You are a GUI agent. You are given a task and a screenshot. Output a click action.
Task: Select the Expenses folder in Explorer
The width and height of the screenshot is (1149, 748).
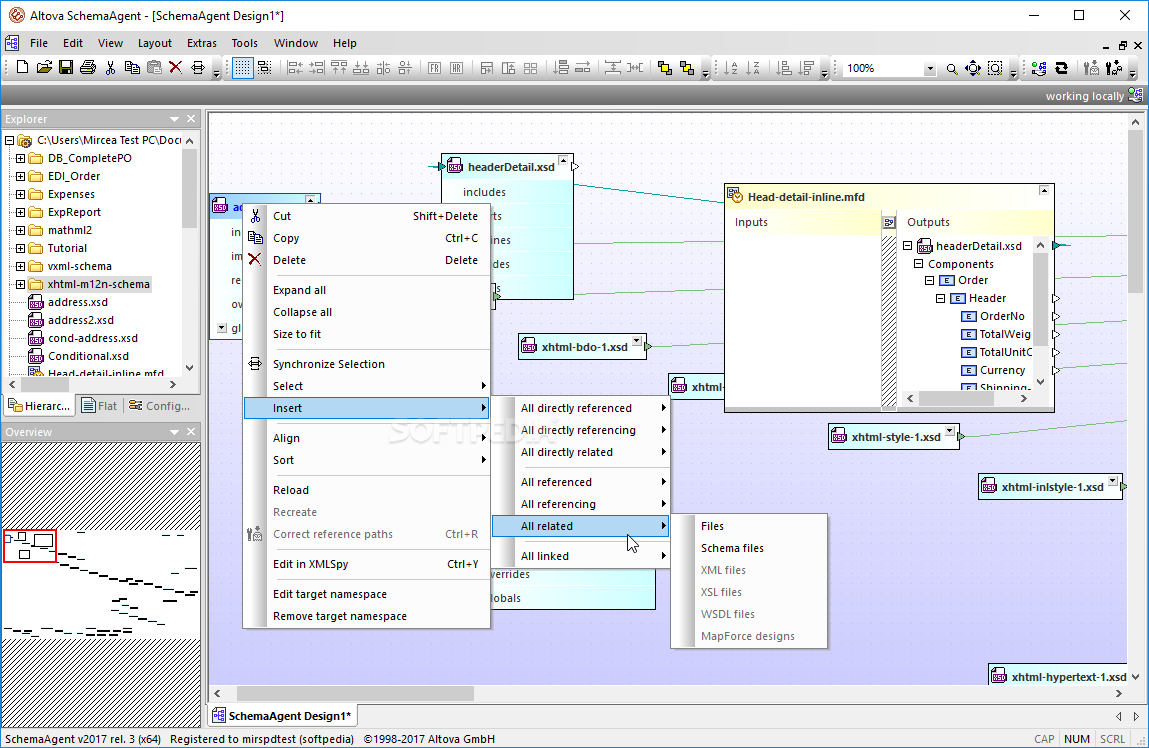[71, 194]
